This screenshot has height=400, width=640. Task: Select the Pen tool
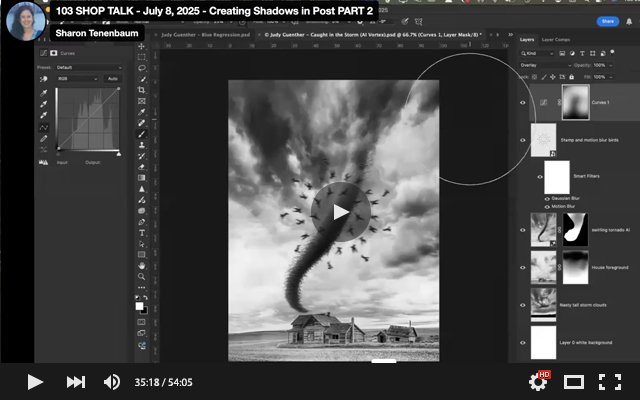pos(142,222)
